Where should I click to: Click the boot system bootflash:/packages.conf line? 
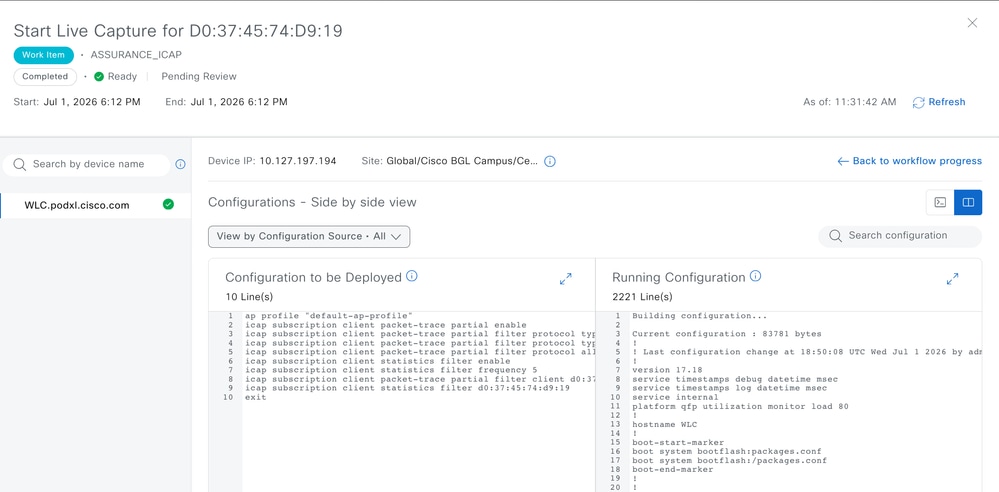(x=729, y=461)
